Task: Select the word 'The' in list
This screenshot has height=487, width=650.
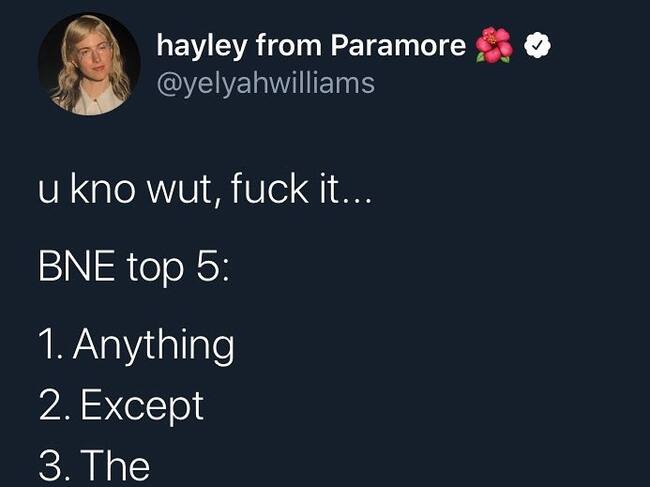Action: (x=115, y=465)
